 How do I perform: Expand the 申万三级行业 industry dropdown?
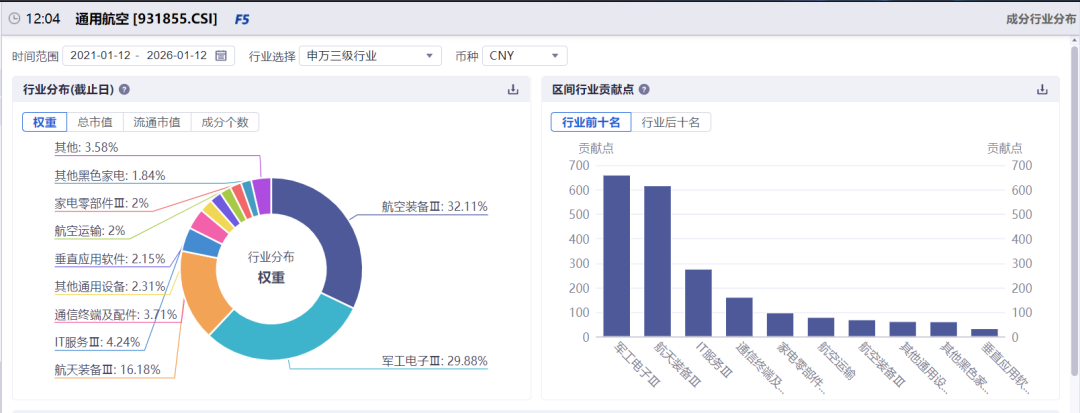[370, 56]
